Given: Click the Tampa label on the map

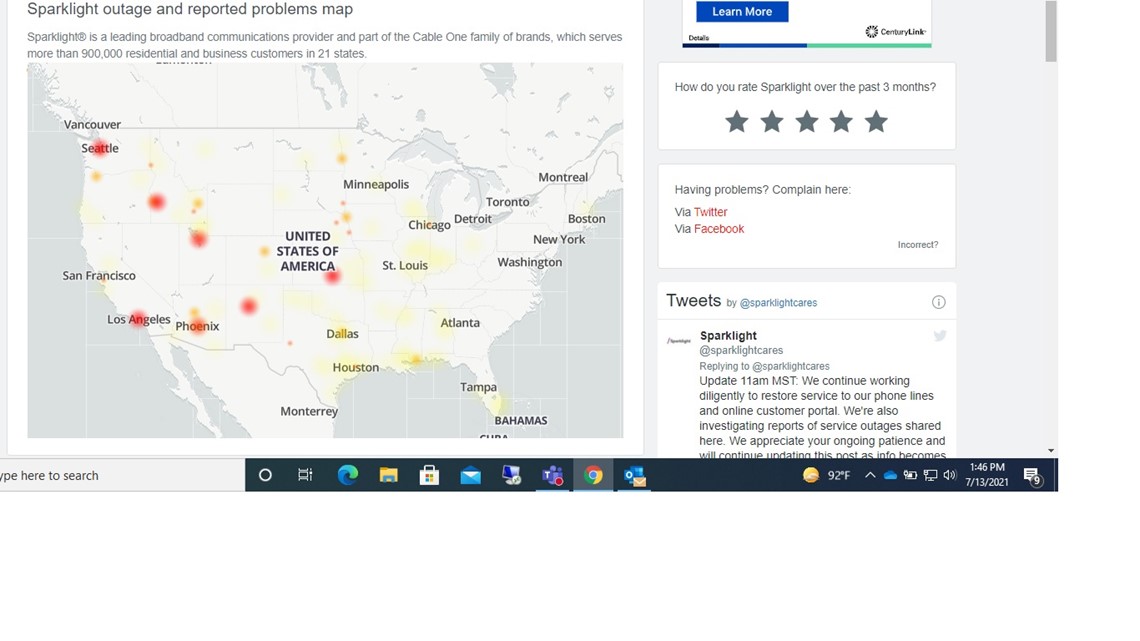Looking at the screenshot, I should (x=478, y=387).
